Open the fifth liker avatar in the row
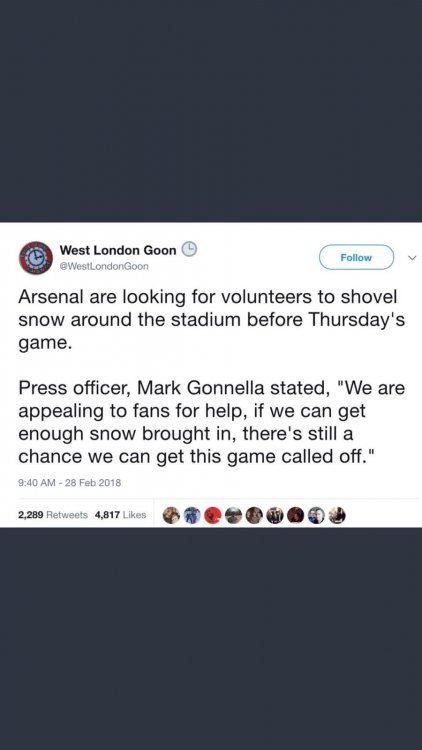The image size is (422, 750). tap(254, 515)
